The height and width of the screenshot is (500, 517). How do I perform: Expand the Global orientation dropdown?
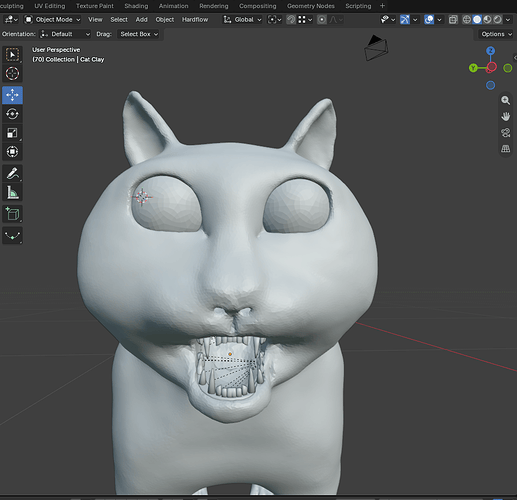(x=242, y=20)
